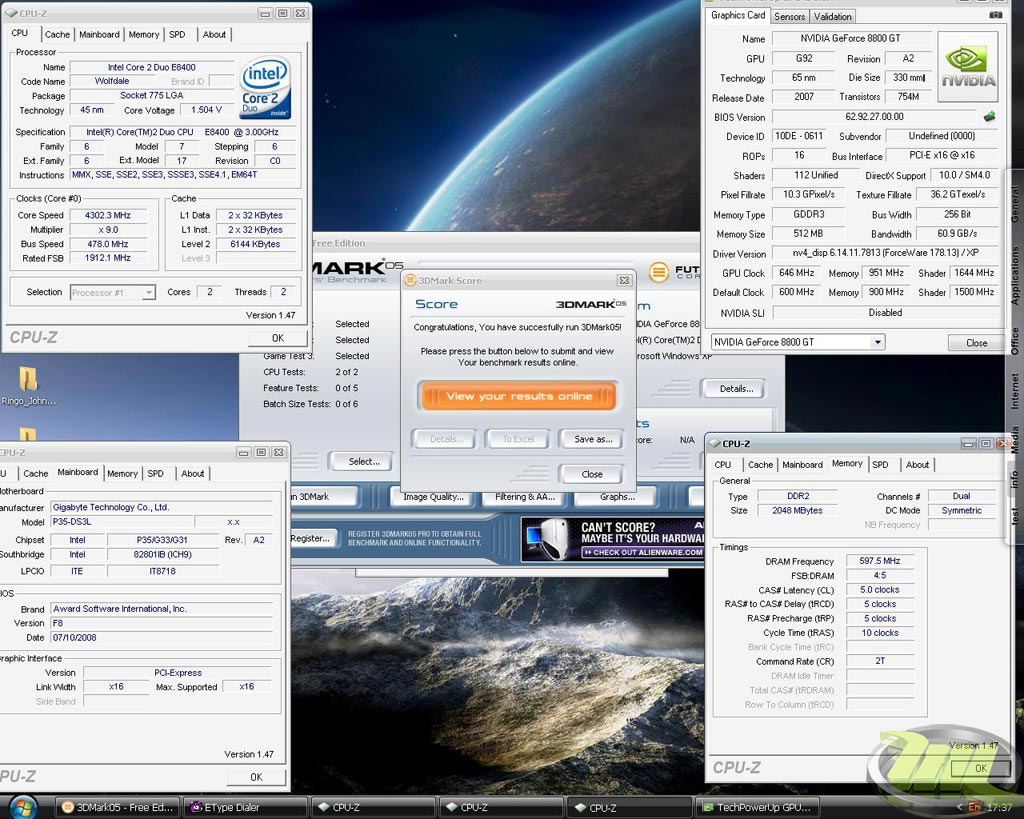Switch to TechPowerUp GPU-Z taskbar item
This screenshot has width=1024, height=819.
[x=758, y=807]
